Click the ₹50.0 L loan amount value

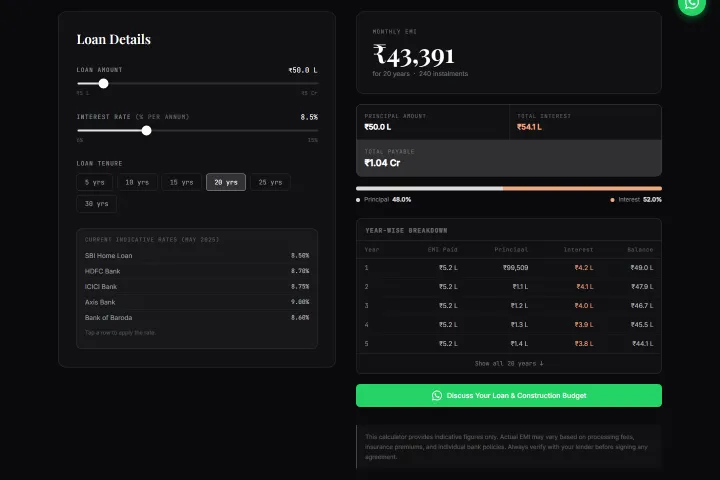pos(303,70)
